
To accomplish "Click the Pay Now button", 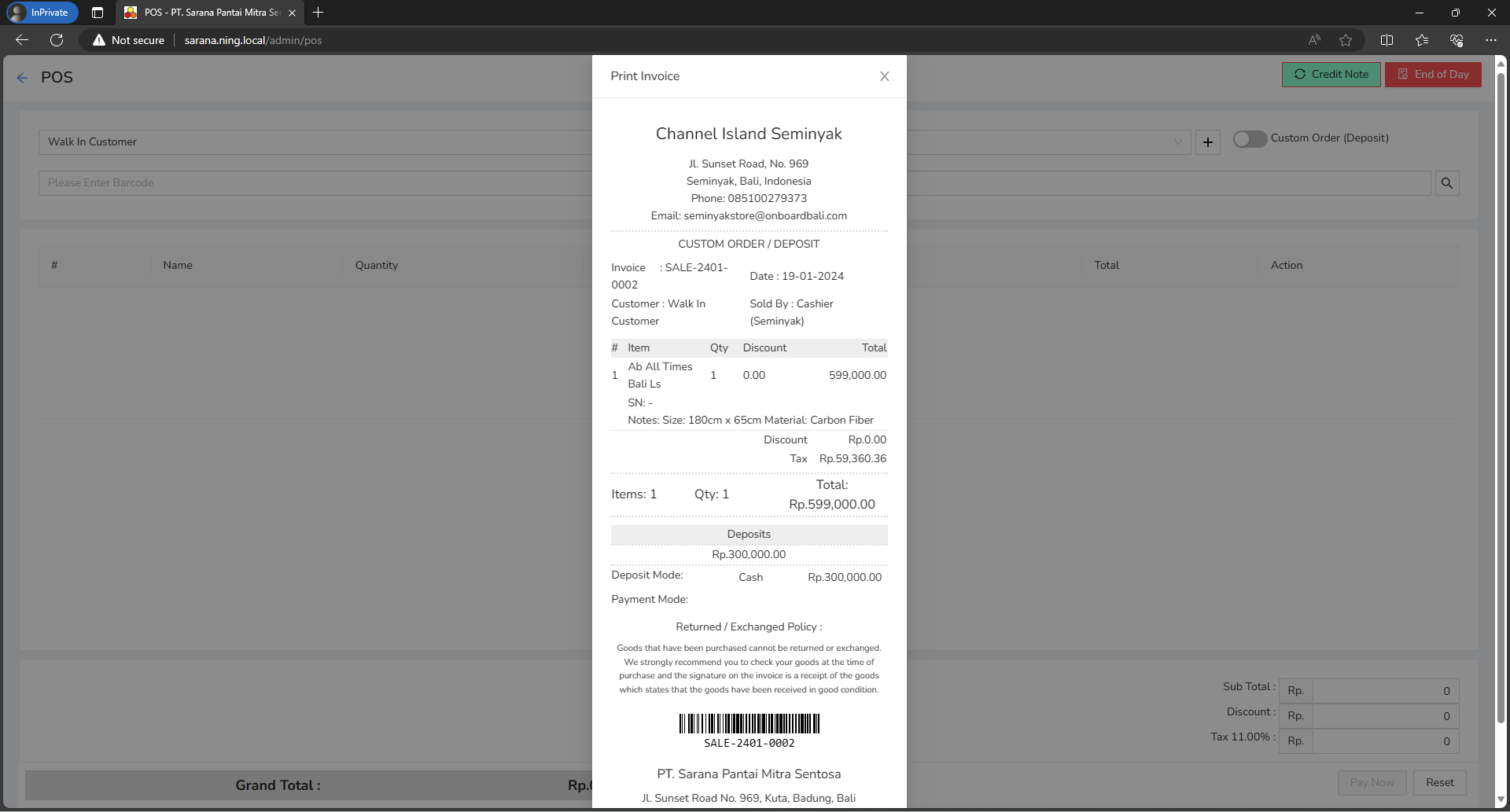I will click(x=1372, y=783).
